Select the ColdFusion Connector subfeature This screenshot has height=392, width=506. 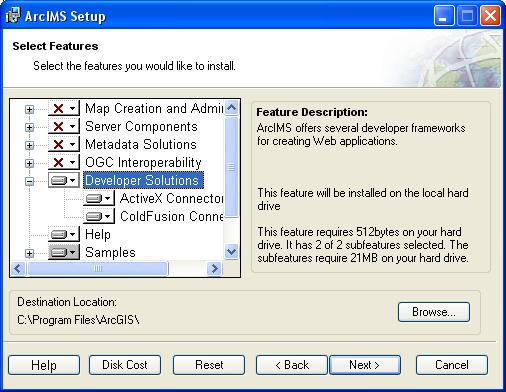tap(172, 216)
